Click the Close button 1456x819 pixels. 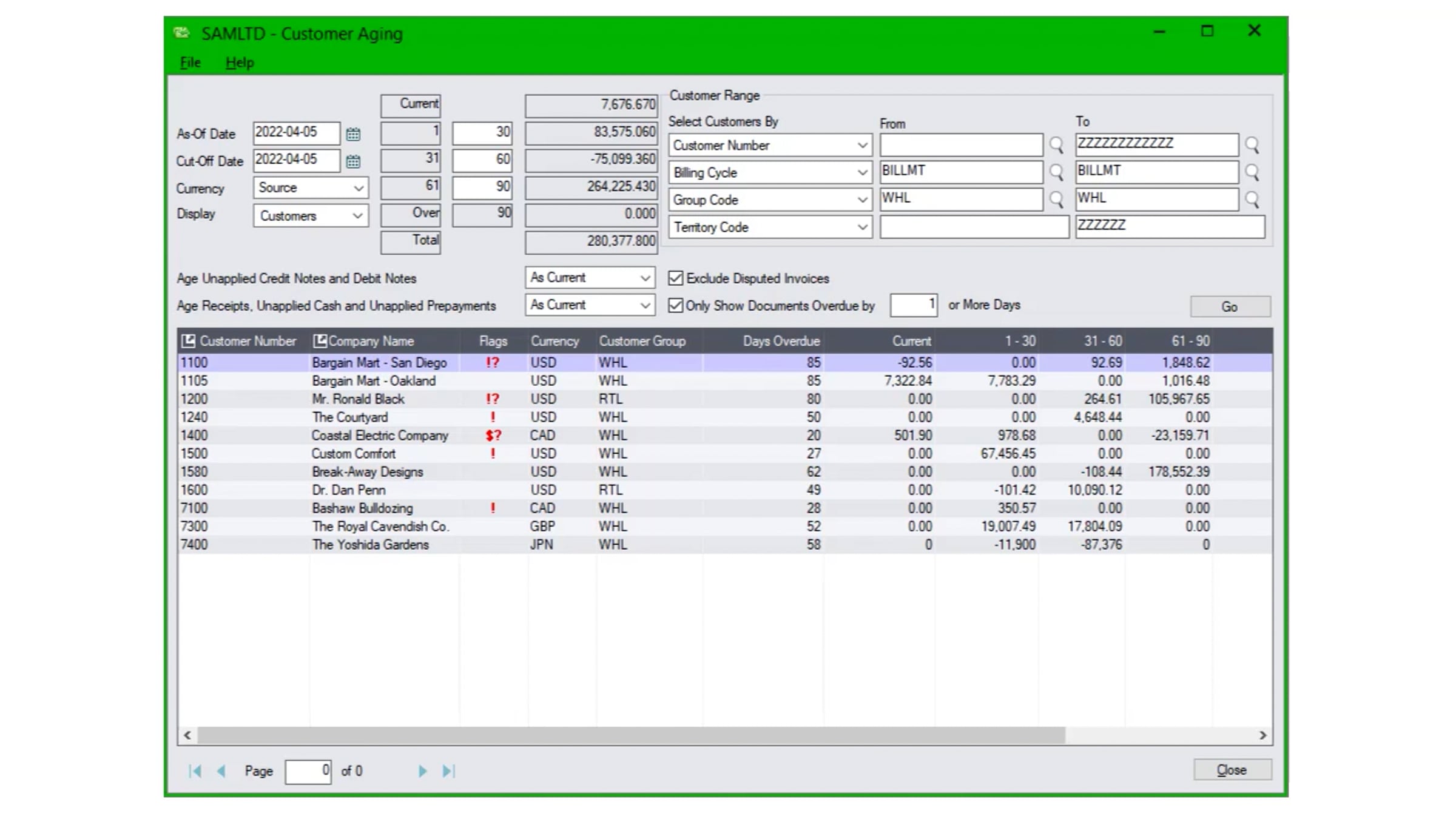[1232, 770]
